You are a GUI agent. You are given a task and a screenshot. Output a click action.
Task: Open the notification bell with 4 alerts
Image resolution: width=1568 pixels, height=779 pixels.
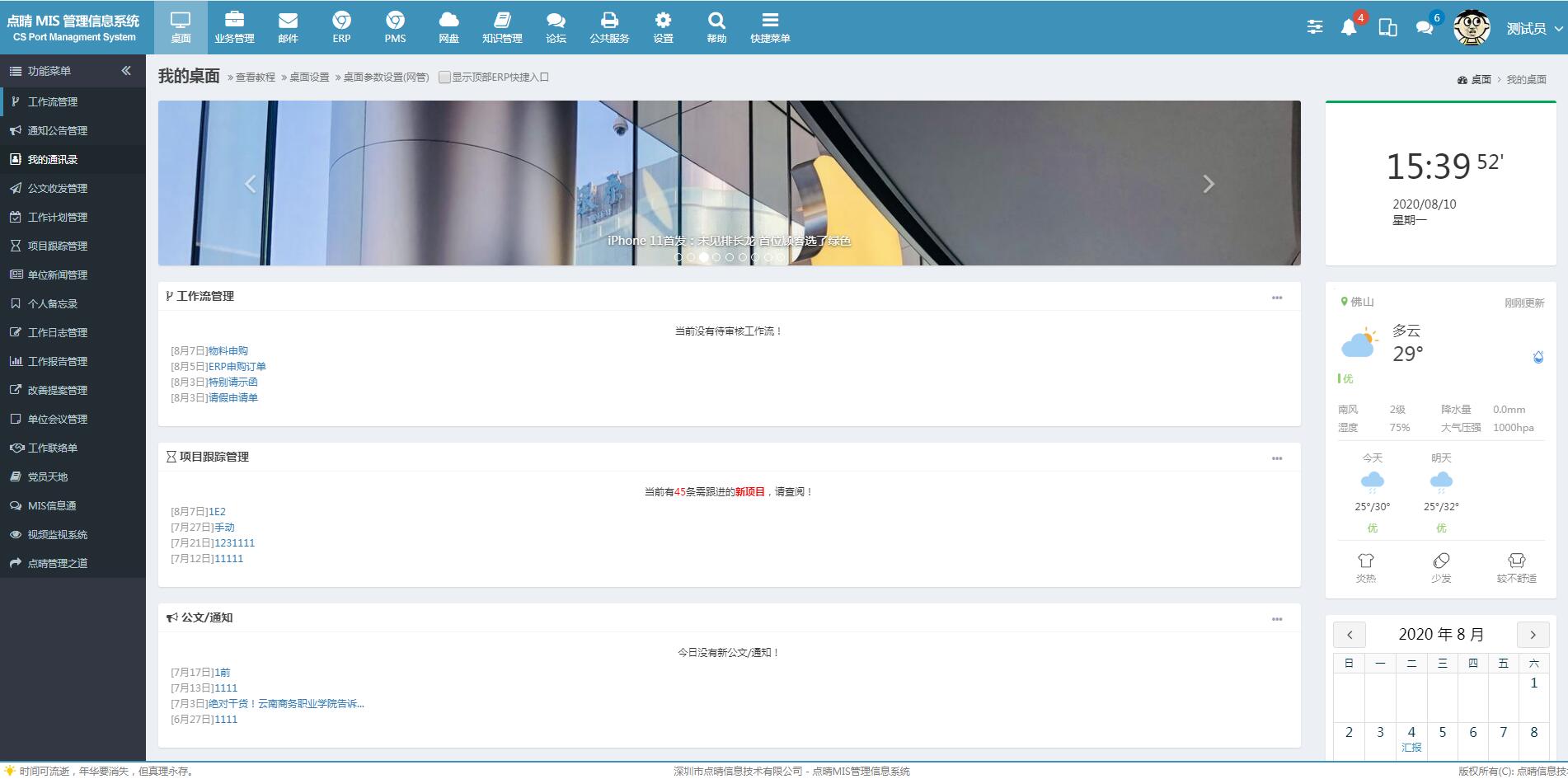pos(1350,27)
